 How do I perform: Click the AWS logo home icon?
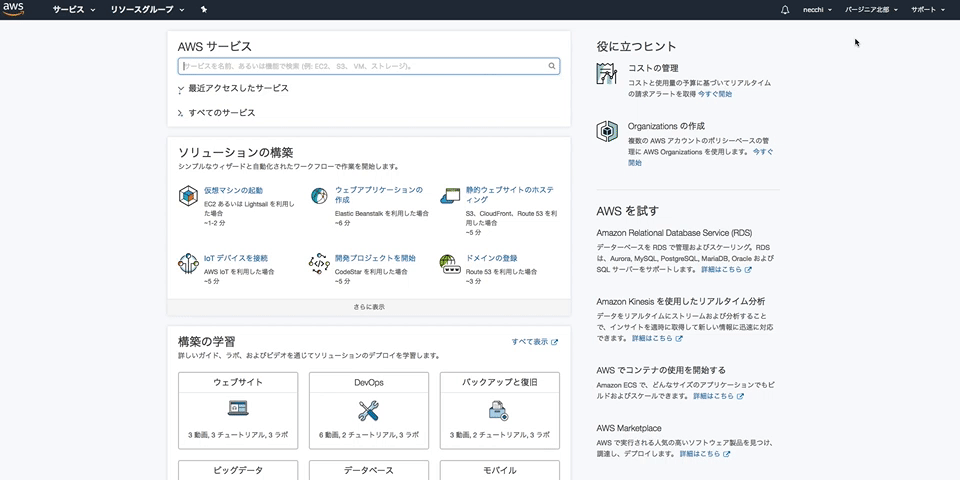click(x=13, y=9)
